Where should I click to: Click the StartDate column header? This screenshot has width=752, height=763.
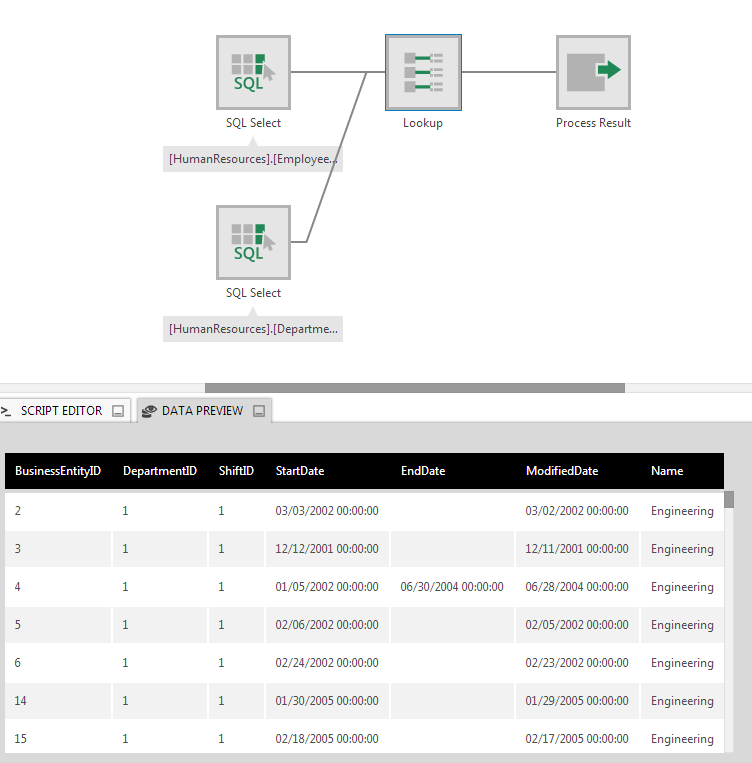[x=300, y=471]
